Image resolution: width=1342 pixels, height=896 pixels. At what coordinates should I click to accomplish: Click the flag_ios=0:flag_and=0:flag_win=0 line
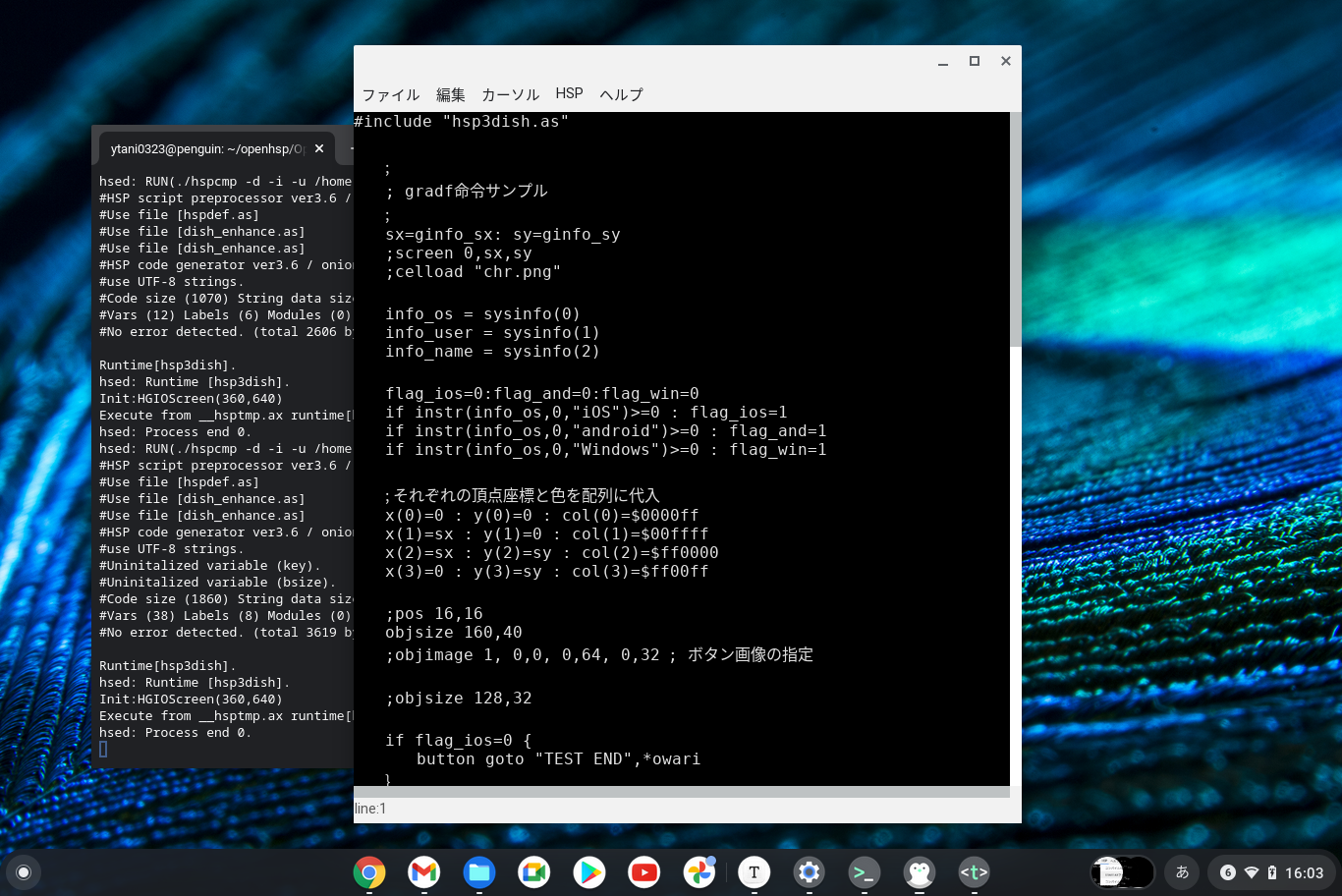tap(542, 394)
